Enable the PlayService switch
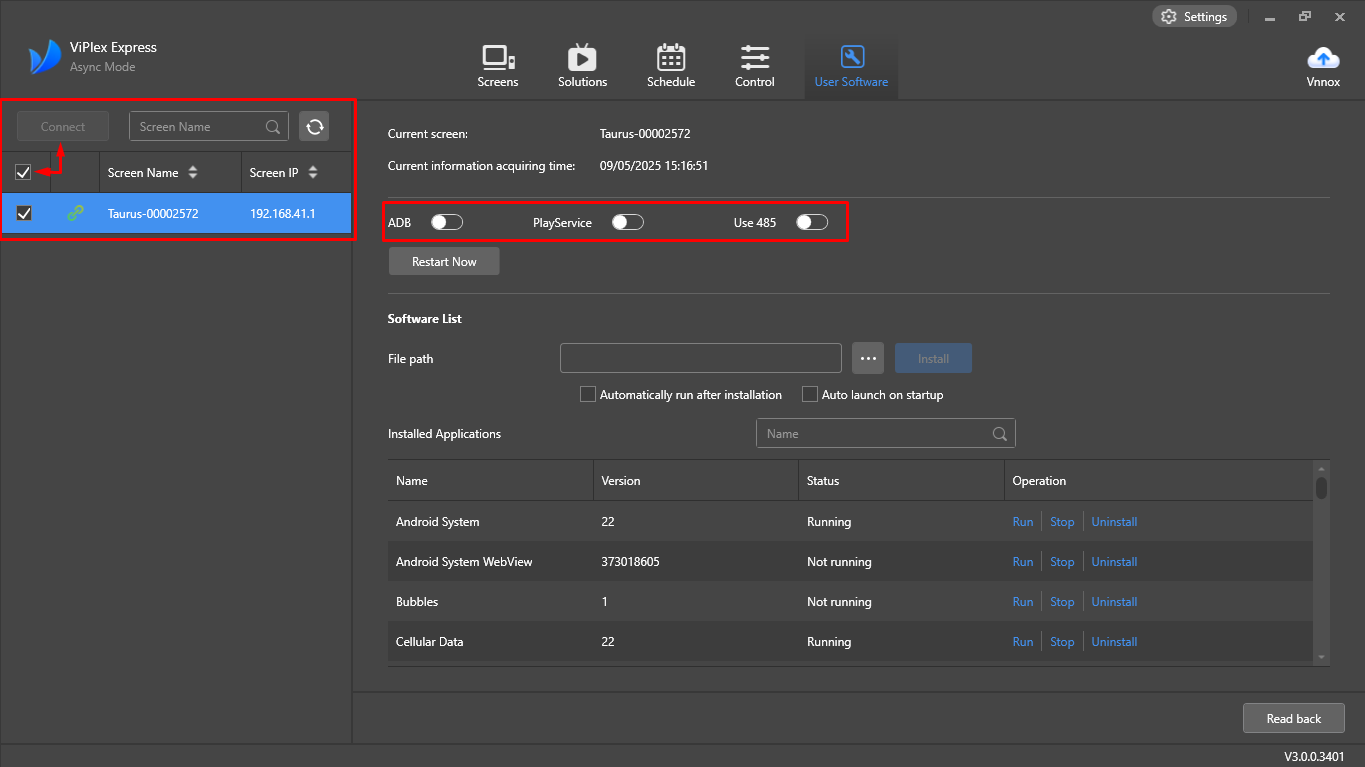Screen dimensions: 1365x767 click(x=627, y=222)
